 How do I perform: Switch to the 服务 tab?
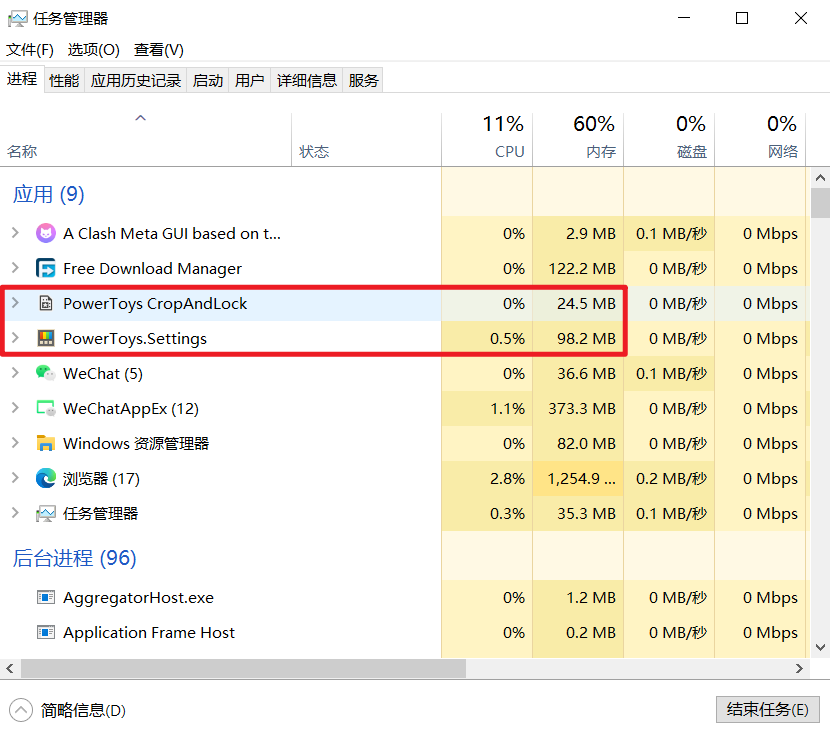point(363,80)
